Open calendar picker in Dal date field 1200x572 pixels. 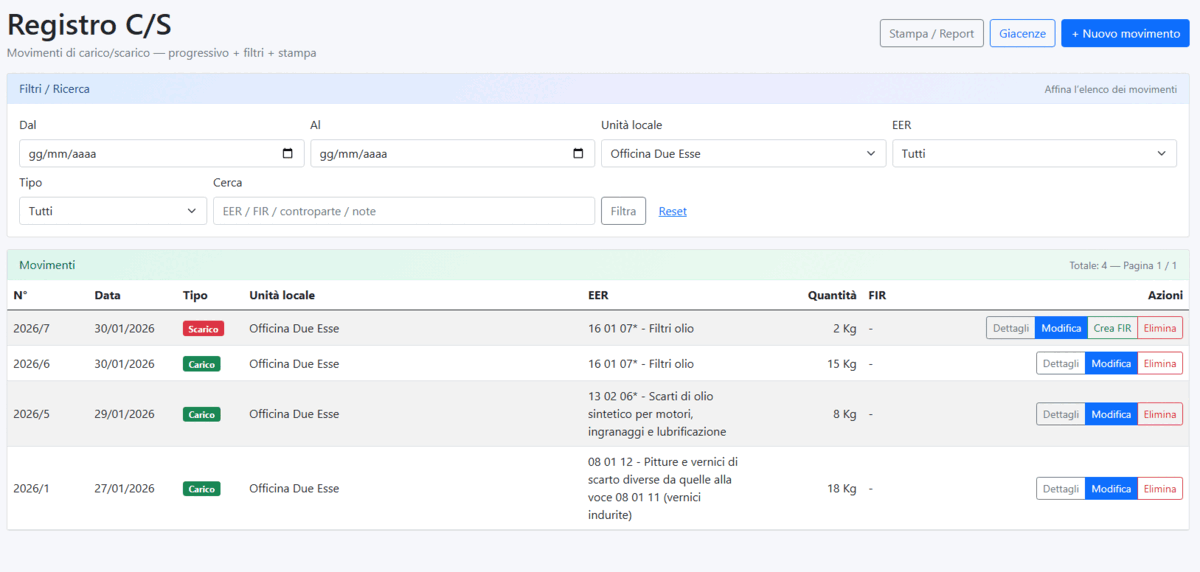[x=288, y=154]
